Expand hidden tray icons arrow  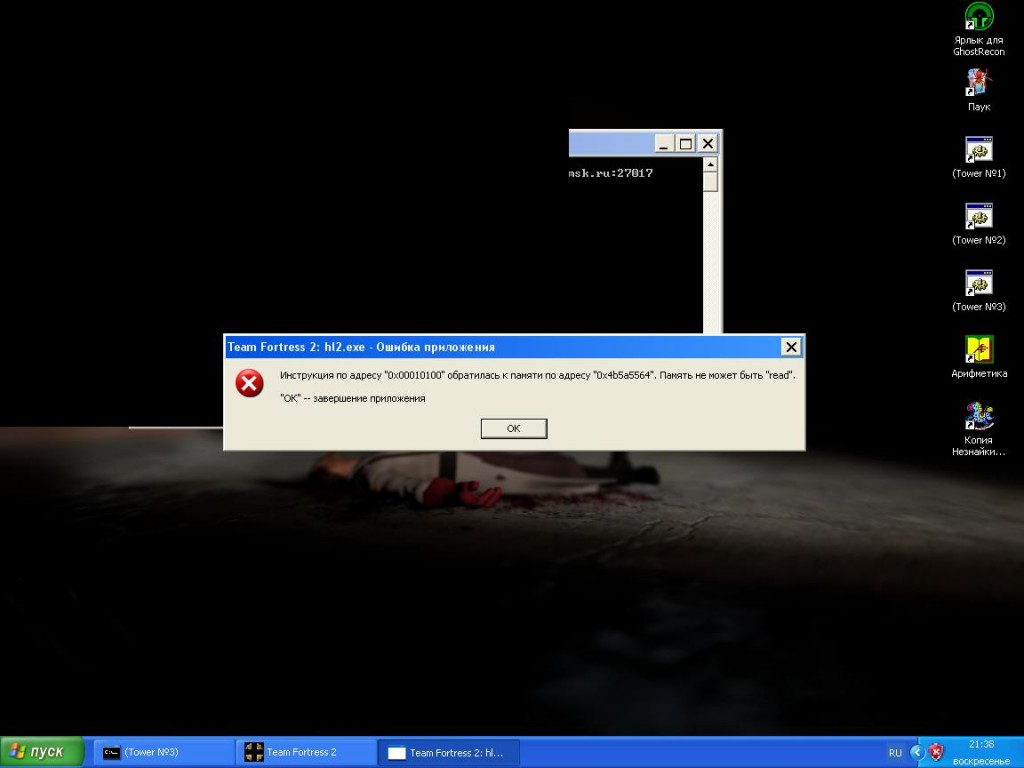[x=916, y=752]
